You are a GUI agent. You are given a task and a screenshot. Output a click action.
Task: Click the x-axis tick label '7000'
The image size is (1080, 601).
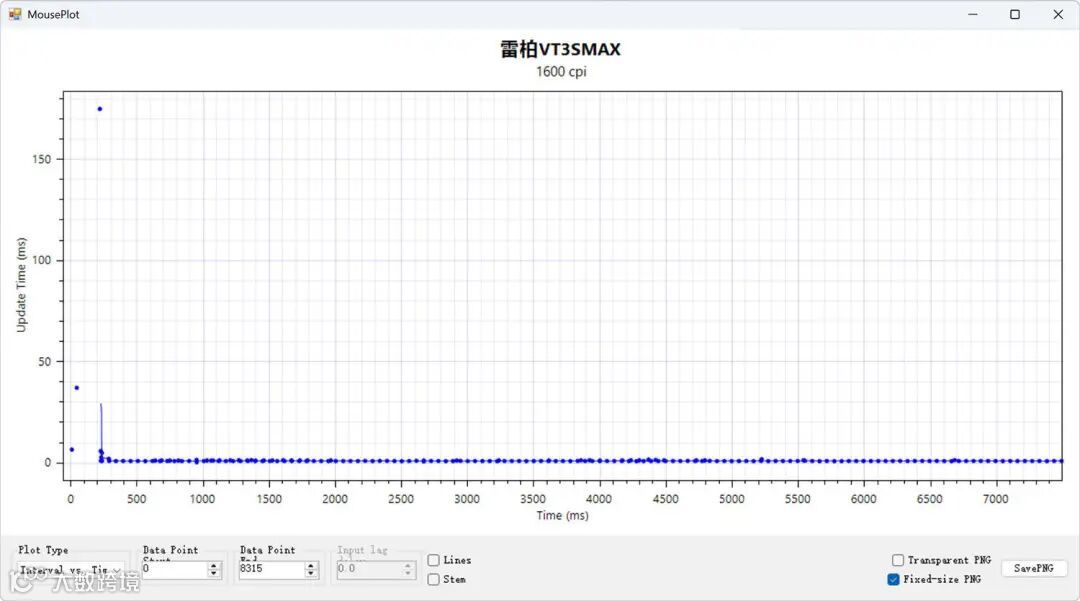click(996, 499)
